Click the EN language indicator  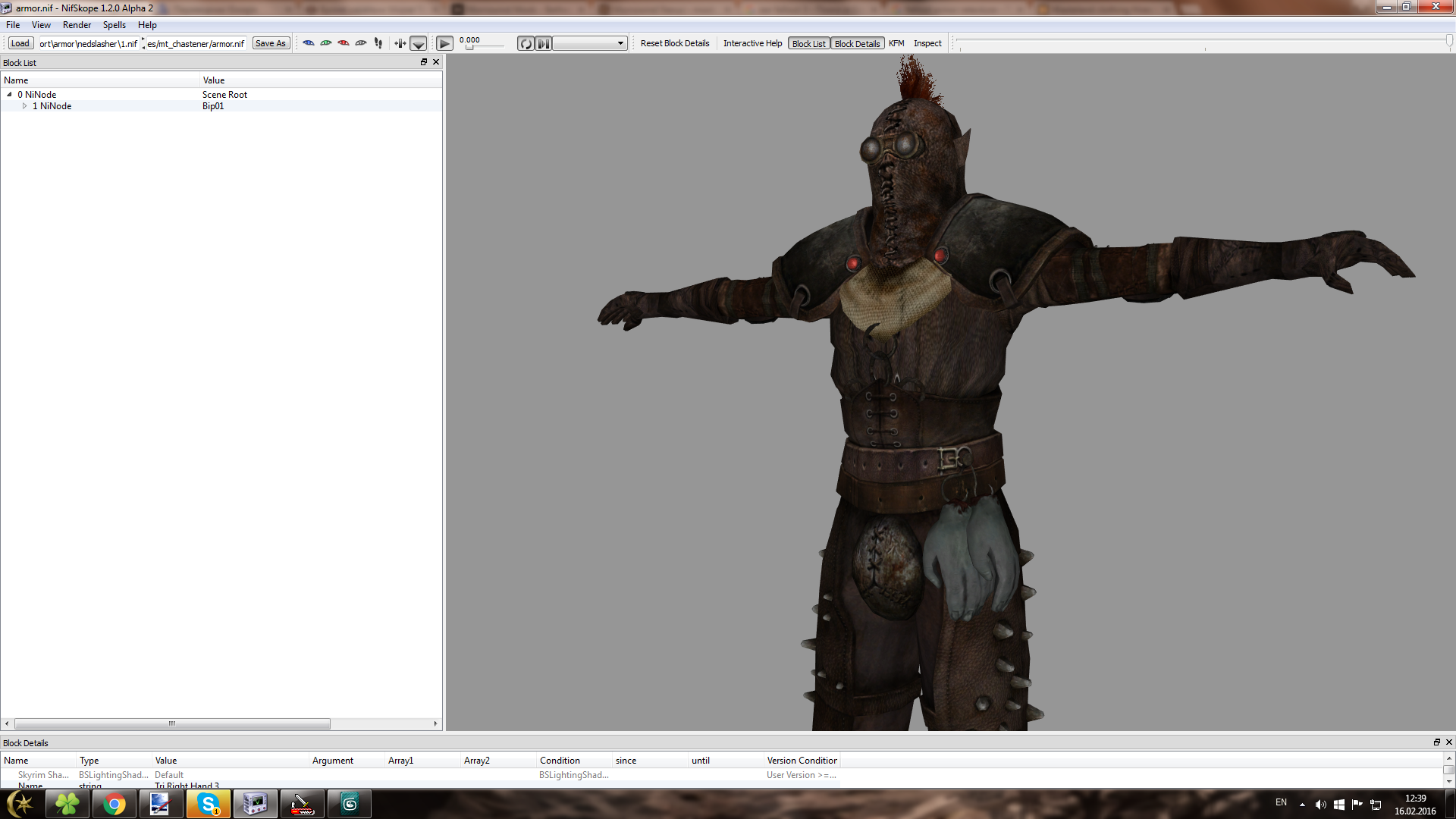[1281, 802]
